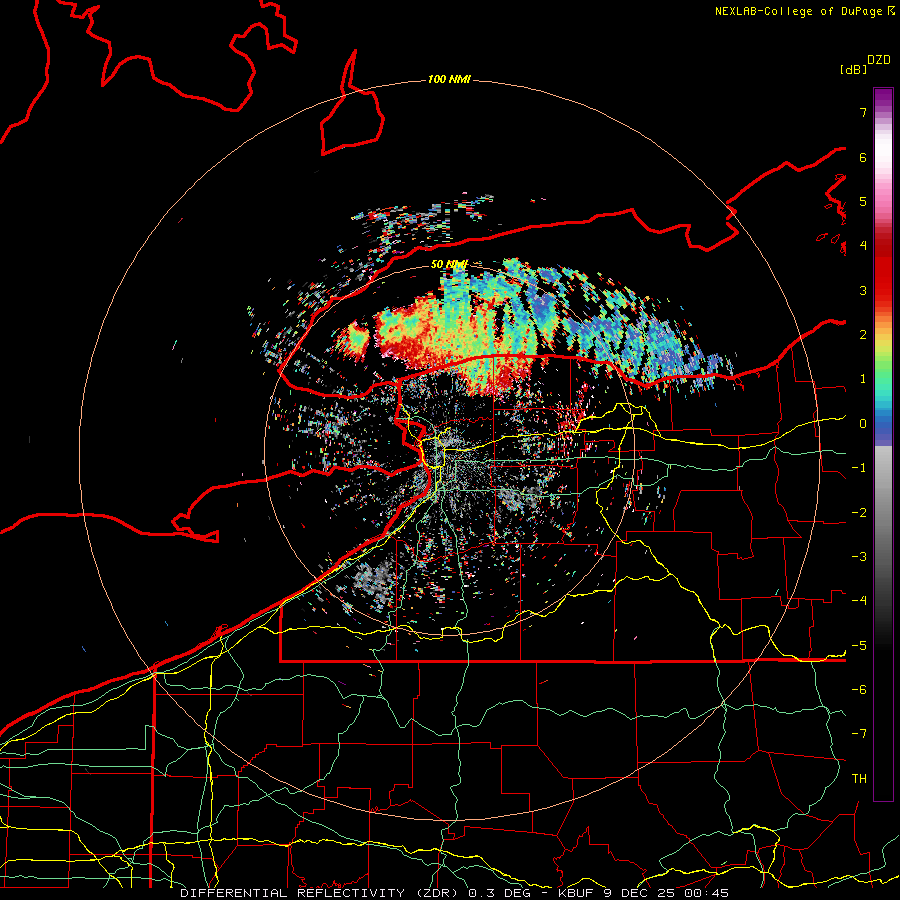
Task: Click the DZD product label
Action: coord(879,60)
